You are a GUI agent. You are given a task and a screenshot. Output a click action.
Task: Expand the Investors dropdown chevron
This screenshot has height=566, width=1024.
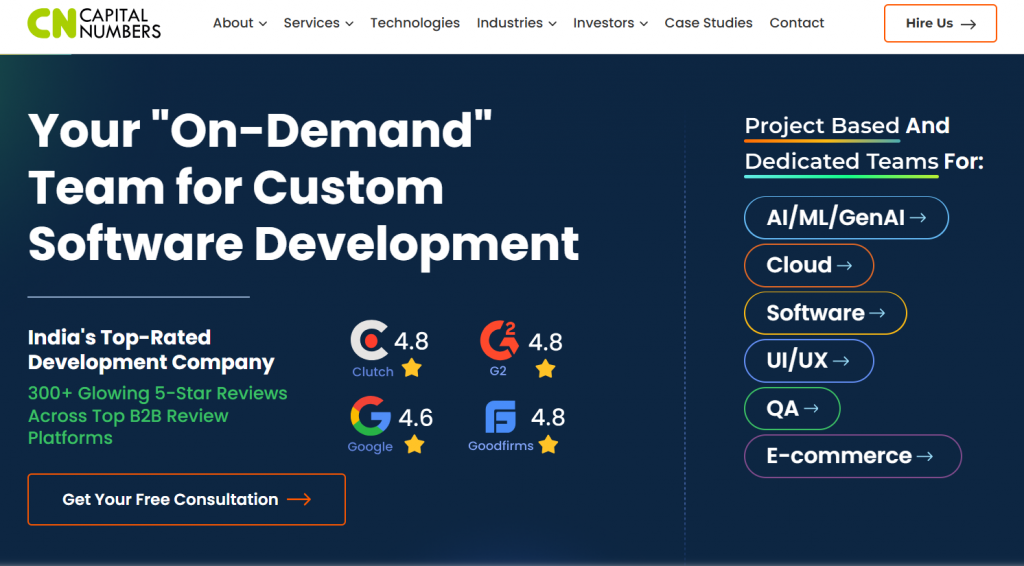(644, 24)
